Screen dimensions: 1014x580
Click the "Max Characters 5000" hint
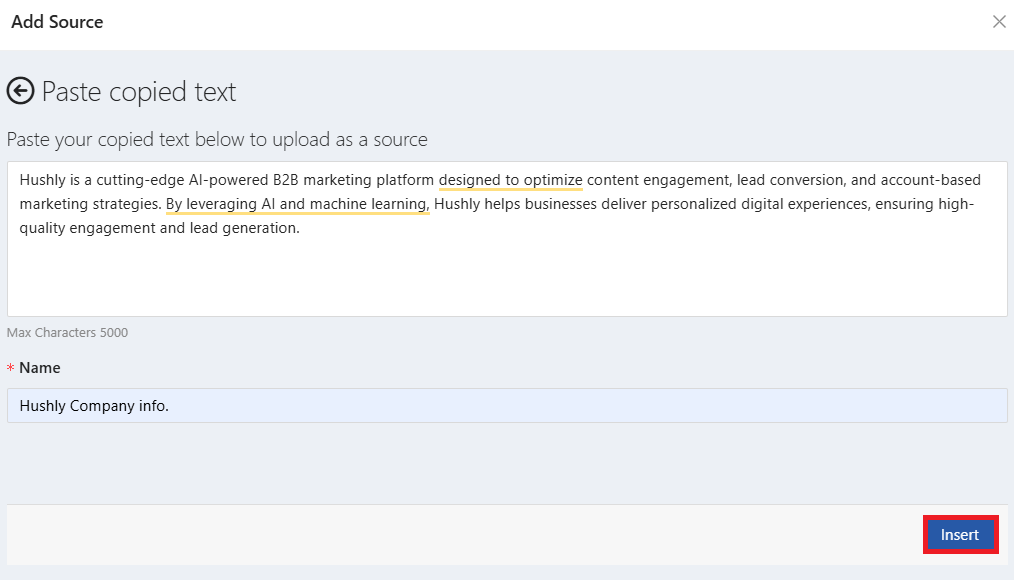[67, 332]
